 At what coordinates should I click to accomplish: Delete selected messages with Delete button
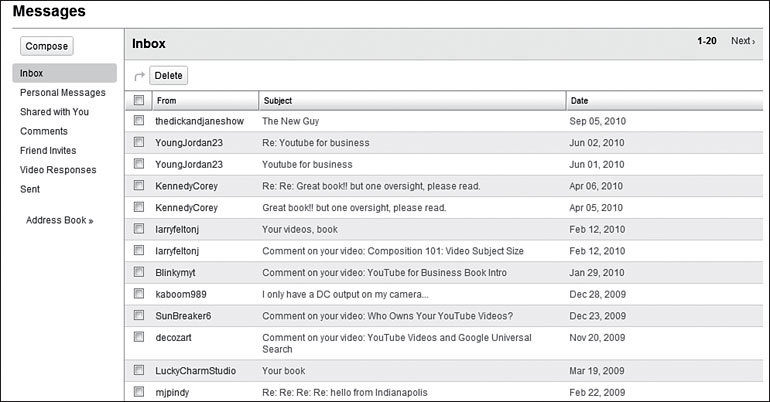168,76
